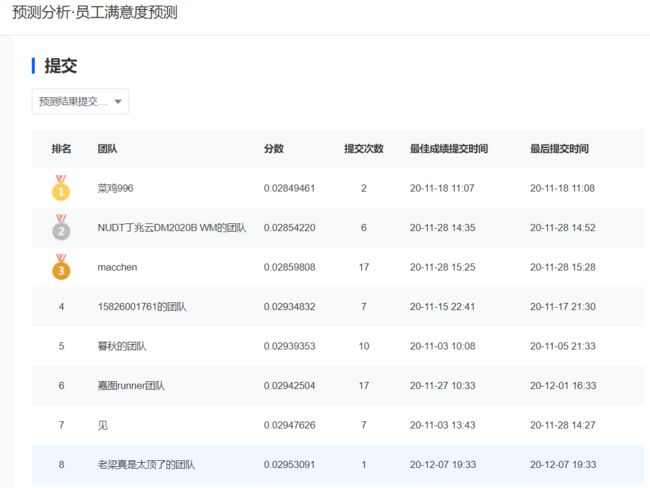Click score 0.02934832
The width and height of the screenshot is (650, 488).
tap(289, 307)
